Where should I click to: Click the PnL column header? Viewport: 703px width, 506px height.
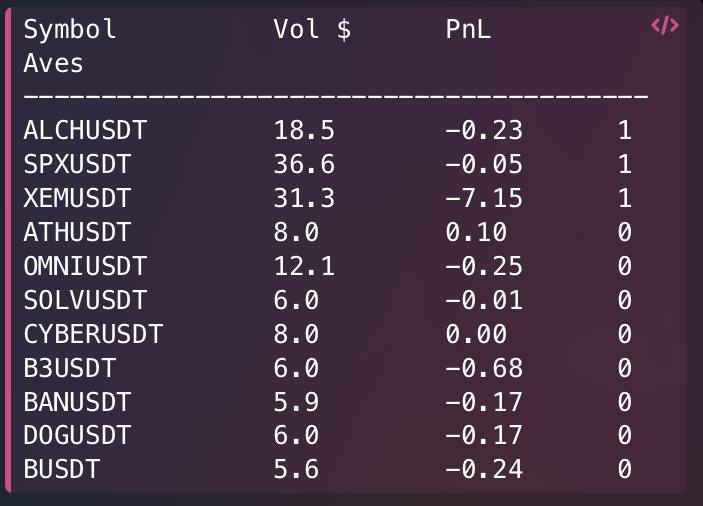click(x=468, y=30)
